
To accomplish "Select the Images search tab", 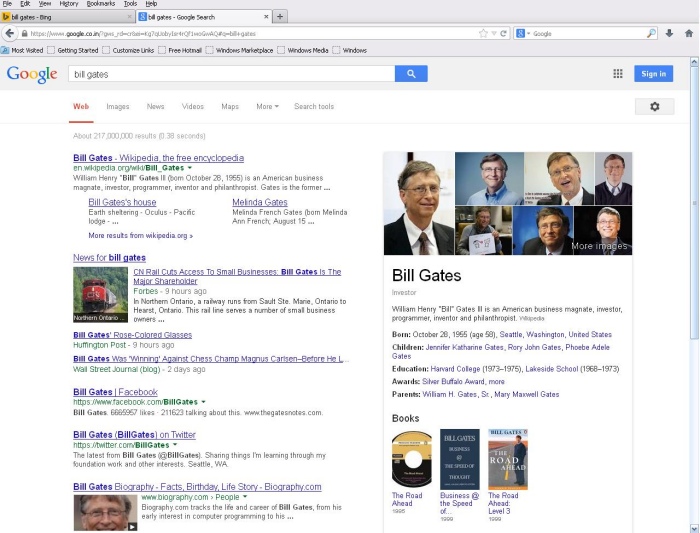I will point(118,107).
